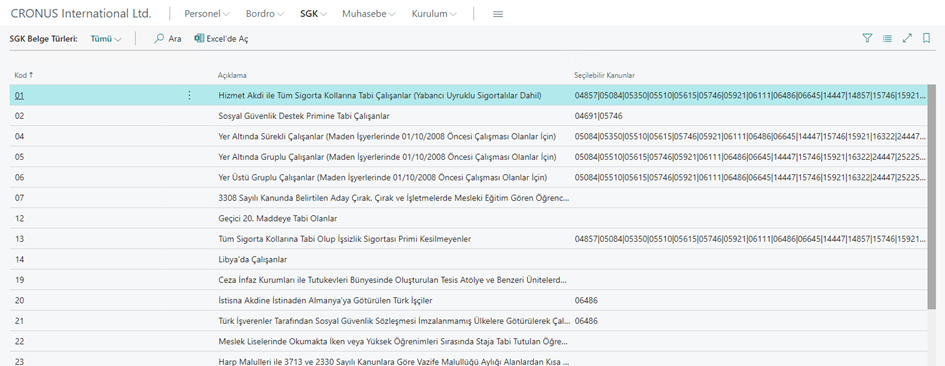Click the description Libya'da Çalışanlar
Viewport: 945px width, 366px height.
pyautogui.click(x=253, y=259)
